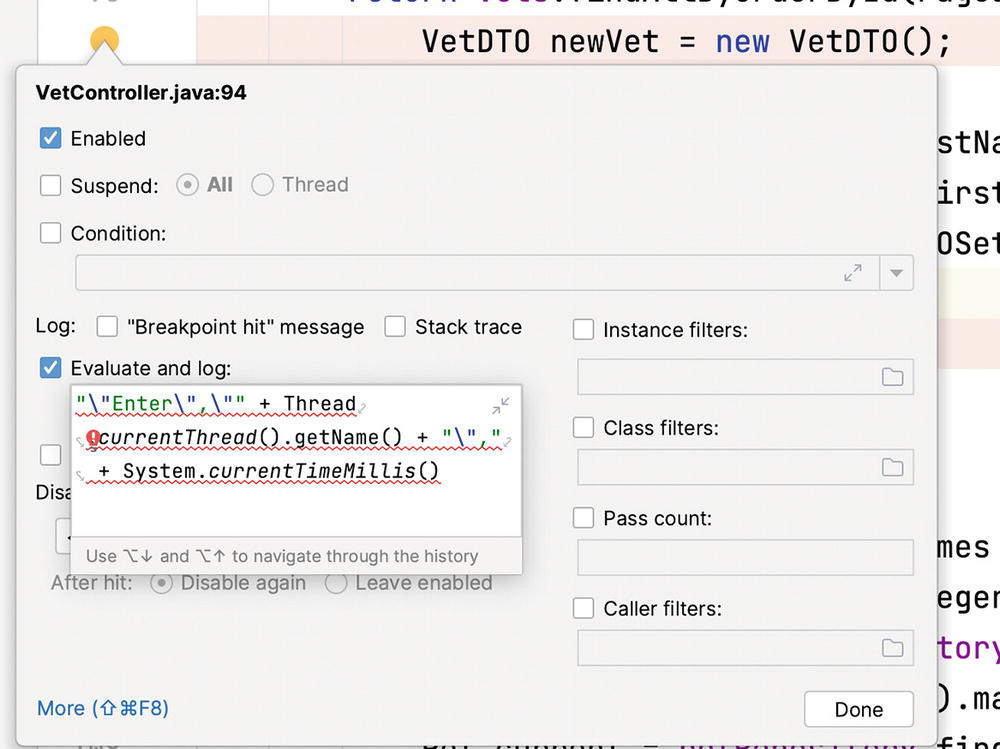This screenshot has height=749, width=1000.
Task: Enable the Pass count checkbox
Action: [584, 519]
